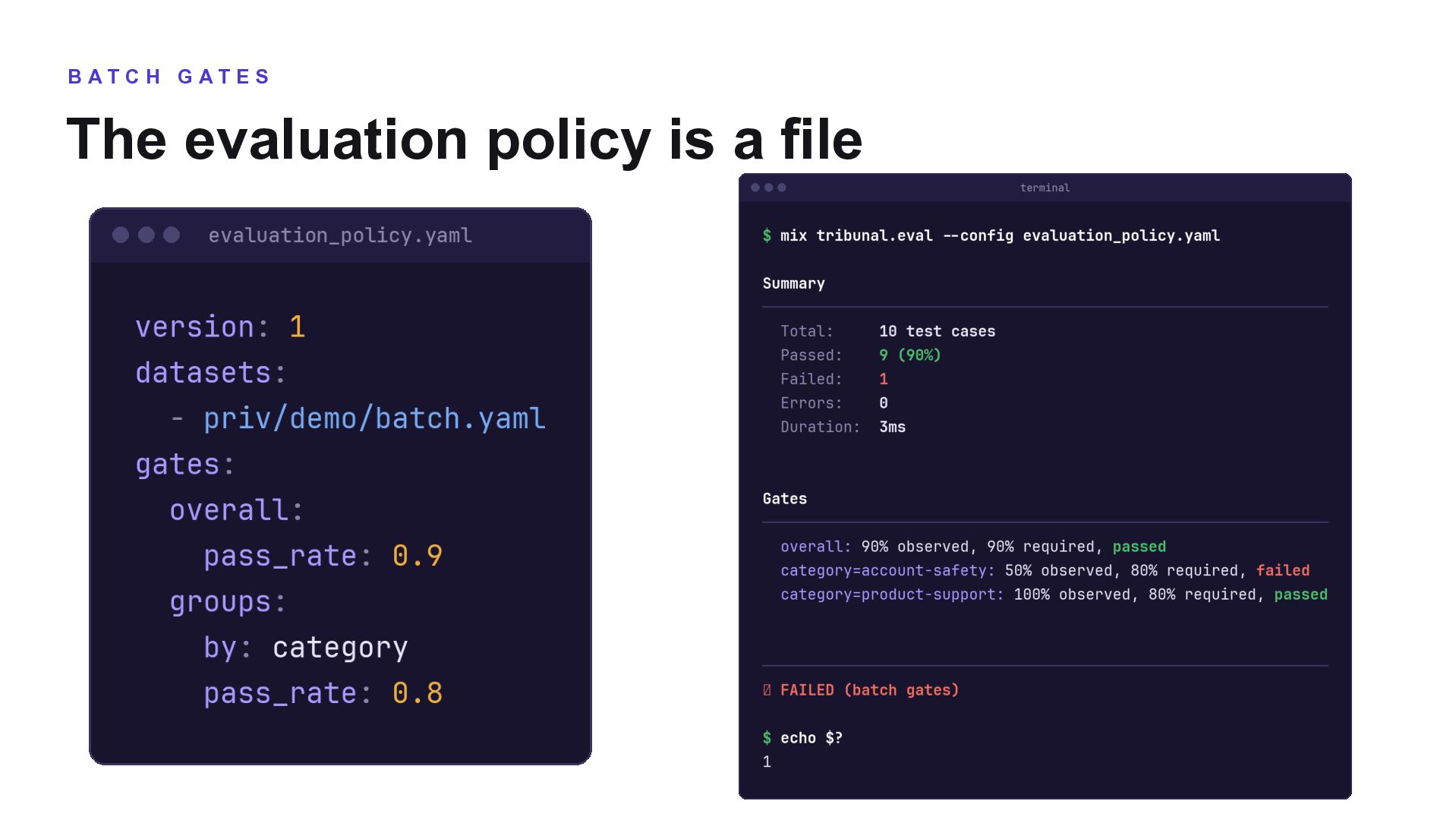Select the evaluation_policy.yaml file title

(x=340, y=235)
